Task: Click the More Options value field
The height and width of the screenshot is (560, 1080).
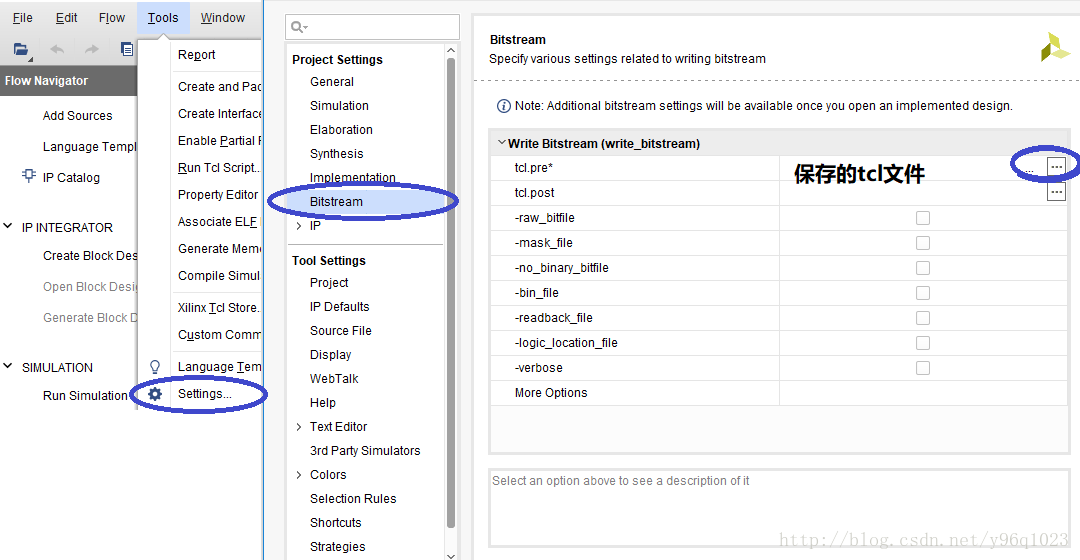Action: click(x=923, y=393)
